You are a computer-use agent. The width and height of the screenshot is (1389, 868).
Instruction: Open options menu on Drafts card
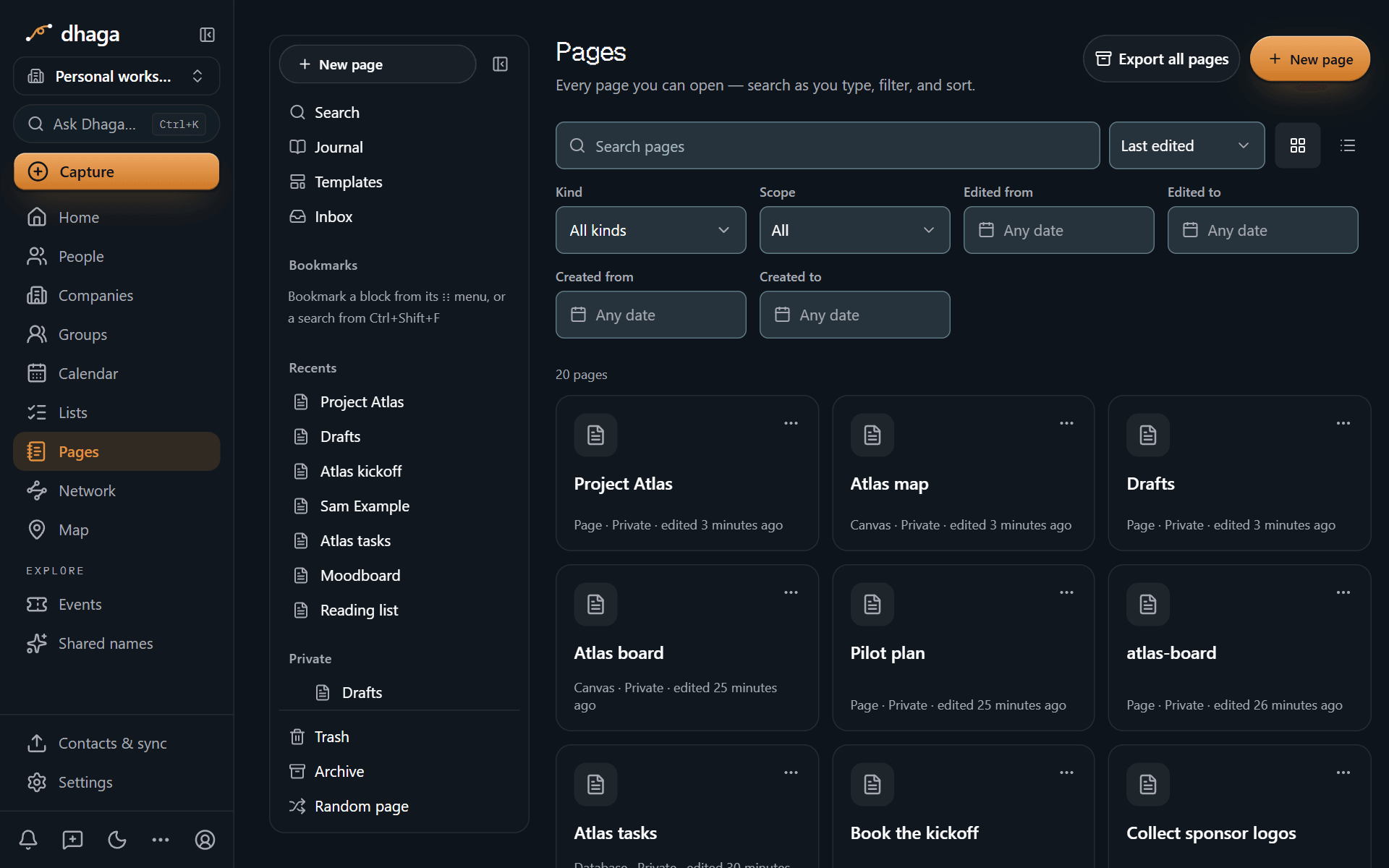[x=1343, y=423]
